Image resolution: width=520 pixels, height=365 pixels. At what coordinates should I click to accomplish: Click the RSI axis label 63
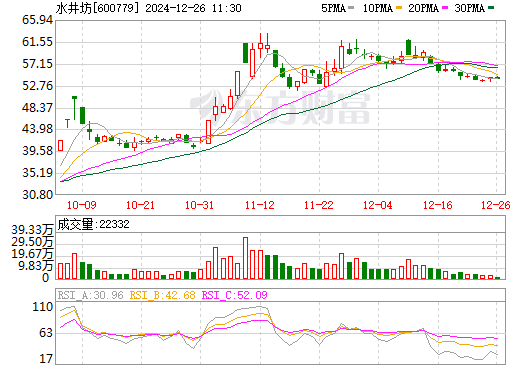pos(46,333)
